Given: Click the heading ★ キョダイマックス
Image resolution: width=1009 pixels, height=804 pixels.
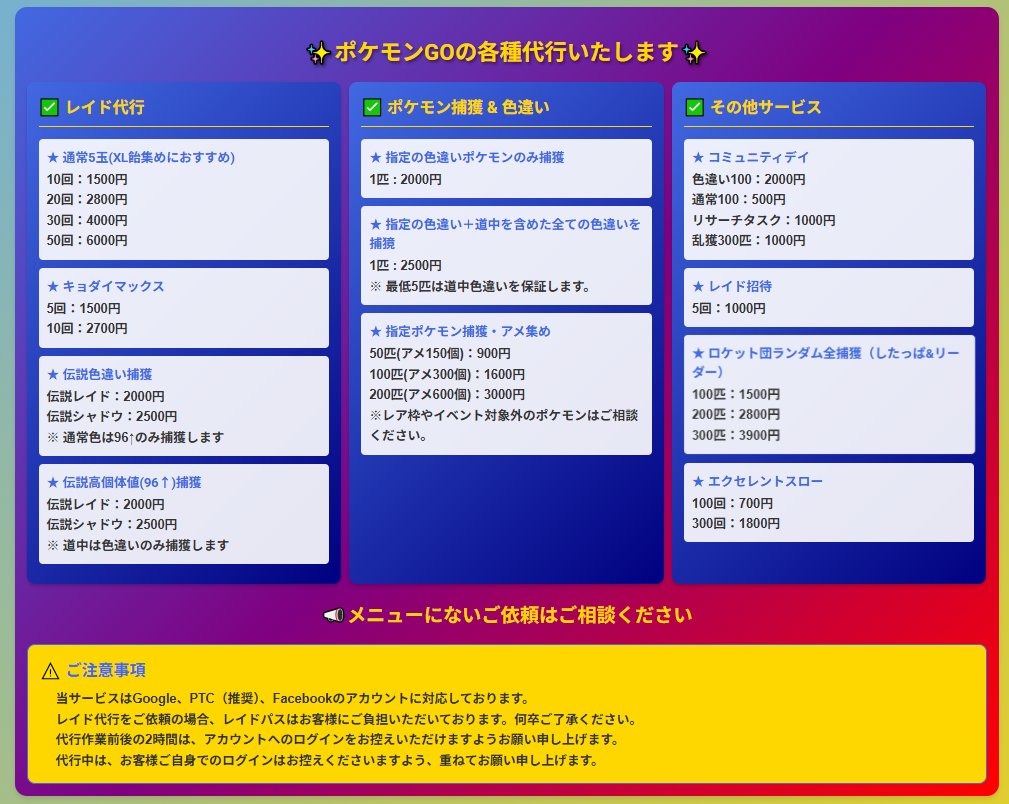Looking at the screenshot, I should pyautogui.click(x=106, y=286).
